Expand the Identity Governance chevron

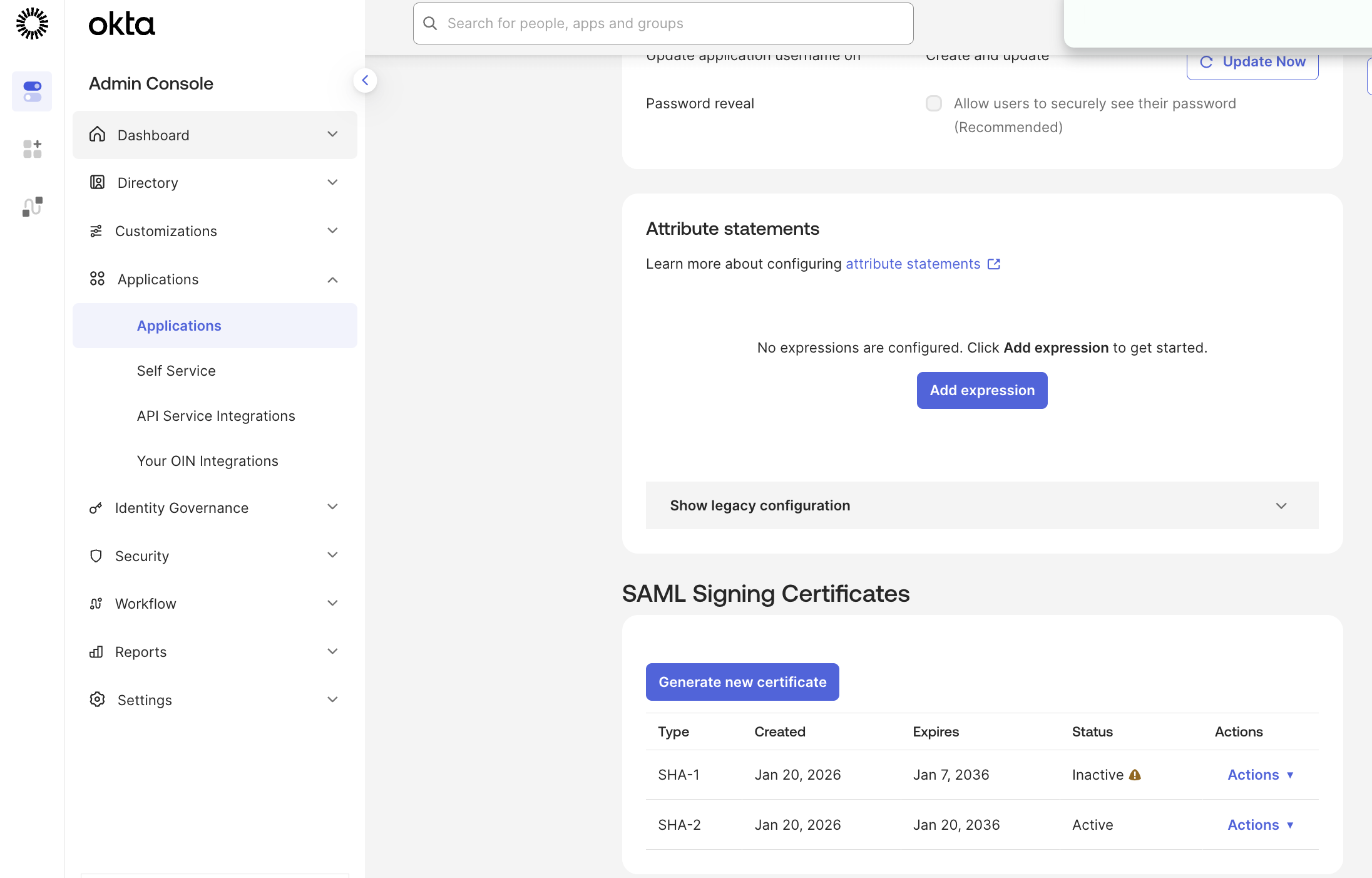pos(332,507)
